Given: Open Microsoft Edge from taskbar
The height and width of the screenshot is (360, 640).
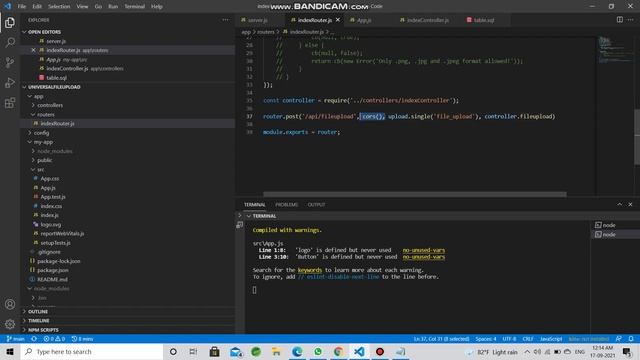Looking at the screenshot, I should [x=297, y=351].
